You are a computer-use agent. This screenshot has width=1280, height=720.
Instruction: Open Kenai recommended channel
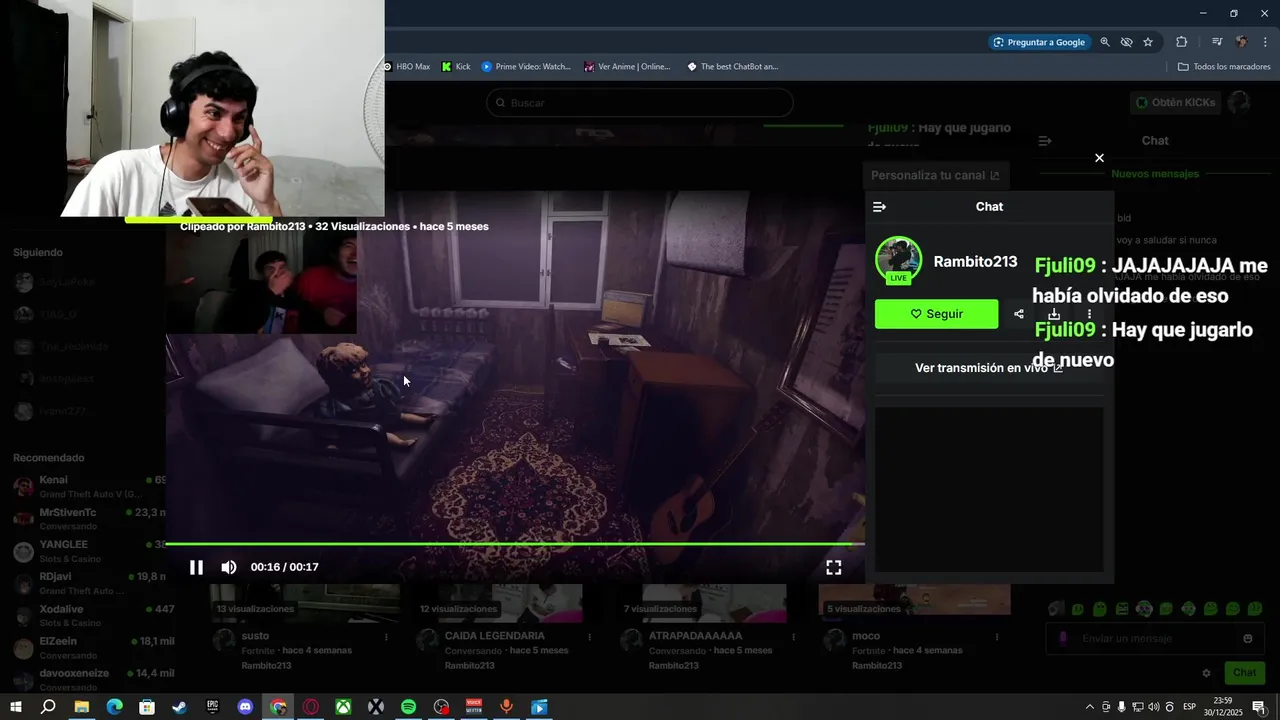pyautogui.click(x=90, y=487)
